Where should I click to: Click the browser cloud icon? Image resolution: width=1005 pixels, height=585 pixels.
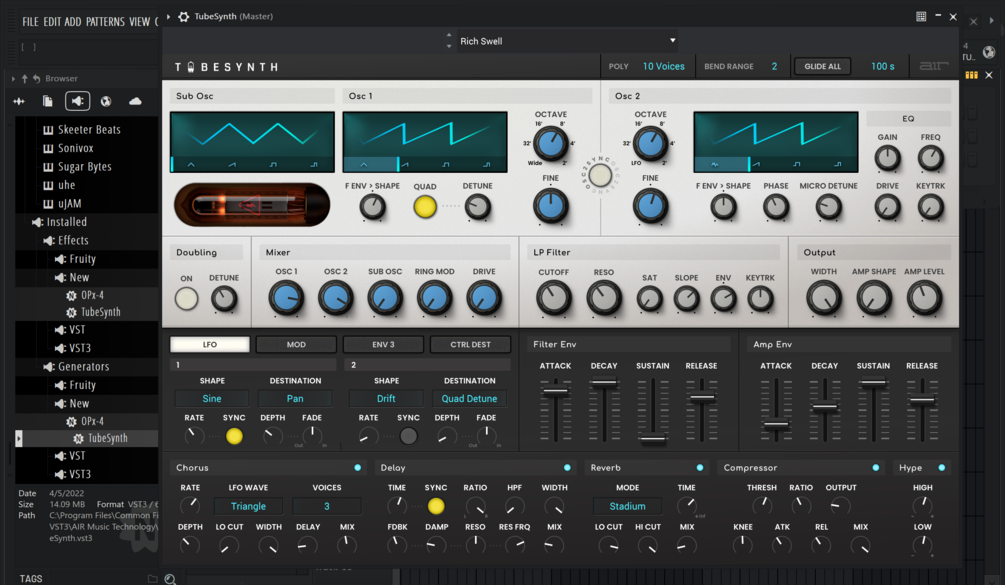[135, 101]
